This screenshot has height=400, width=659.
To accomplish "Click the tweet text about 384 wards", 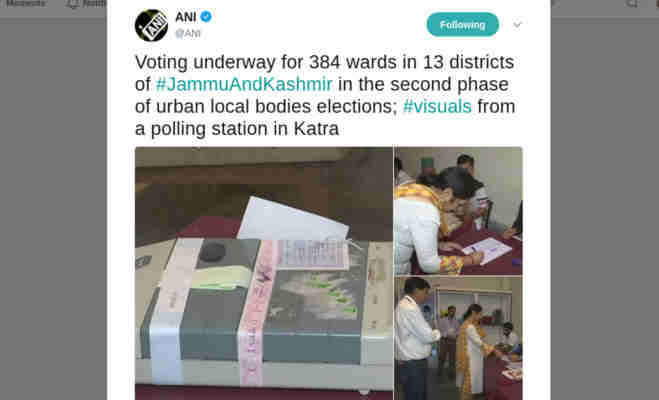I will [x=325, y=95].
